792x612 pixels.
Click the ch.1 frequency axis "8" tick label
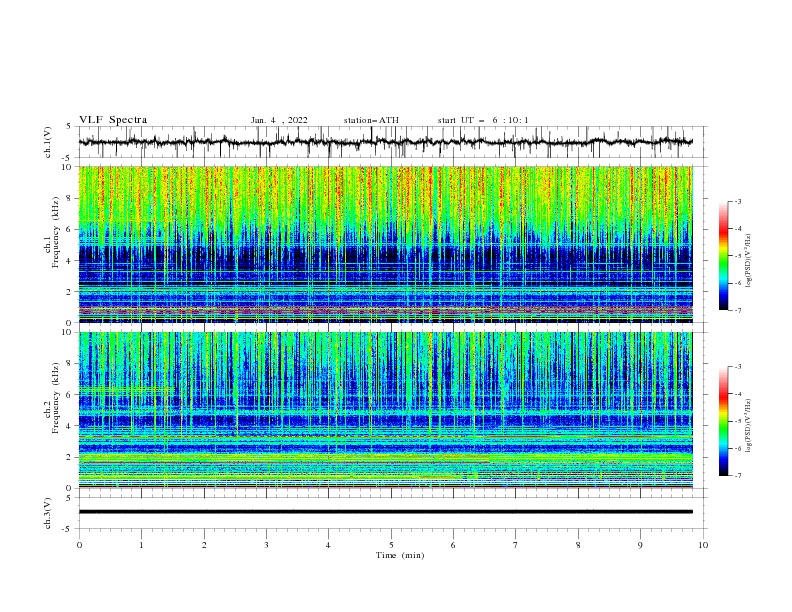click(x=71, y=198)
